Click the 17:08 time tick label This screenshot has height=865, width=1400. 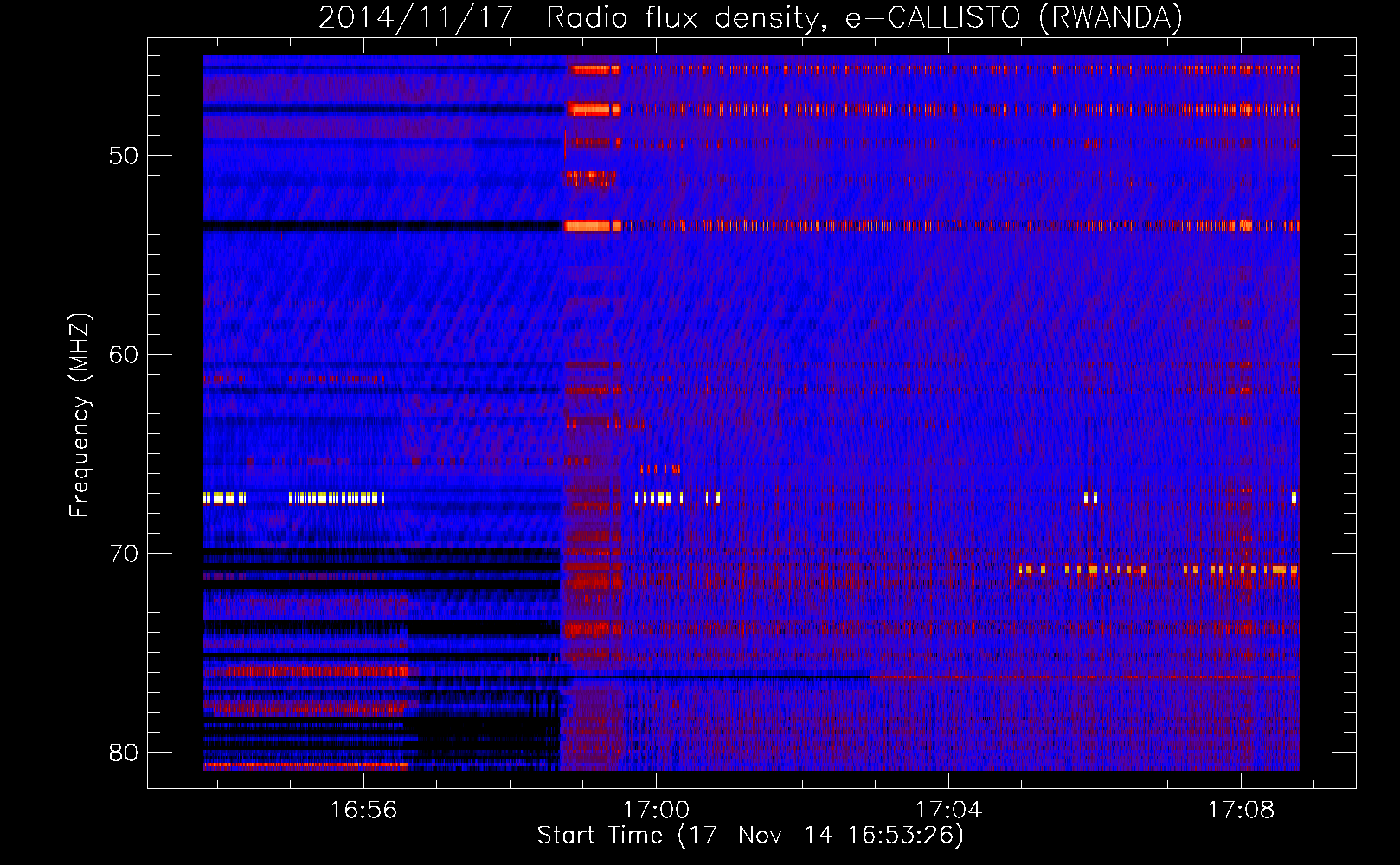click(x=1241, y=811)
